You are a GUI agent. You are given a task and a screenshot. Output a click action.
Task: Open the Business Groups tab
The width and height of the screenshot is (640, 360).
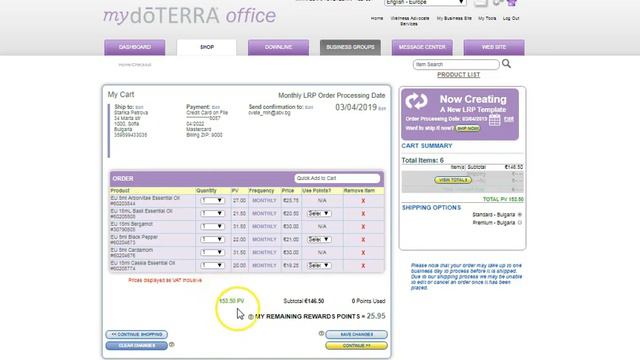tap(350, 47)
